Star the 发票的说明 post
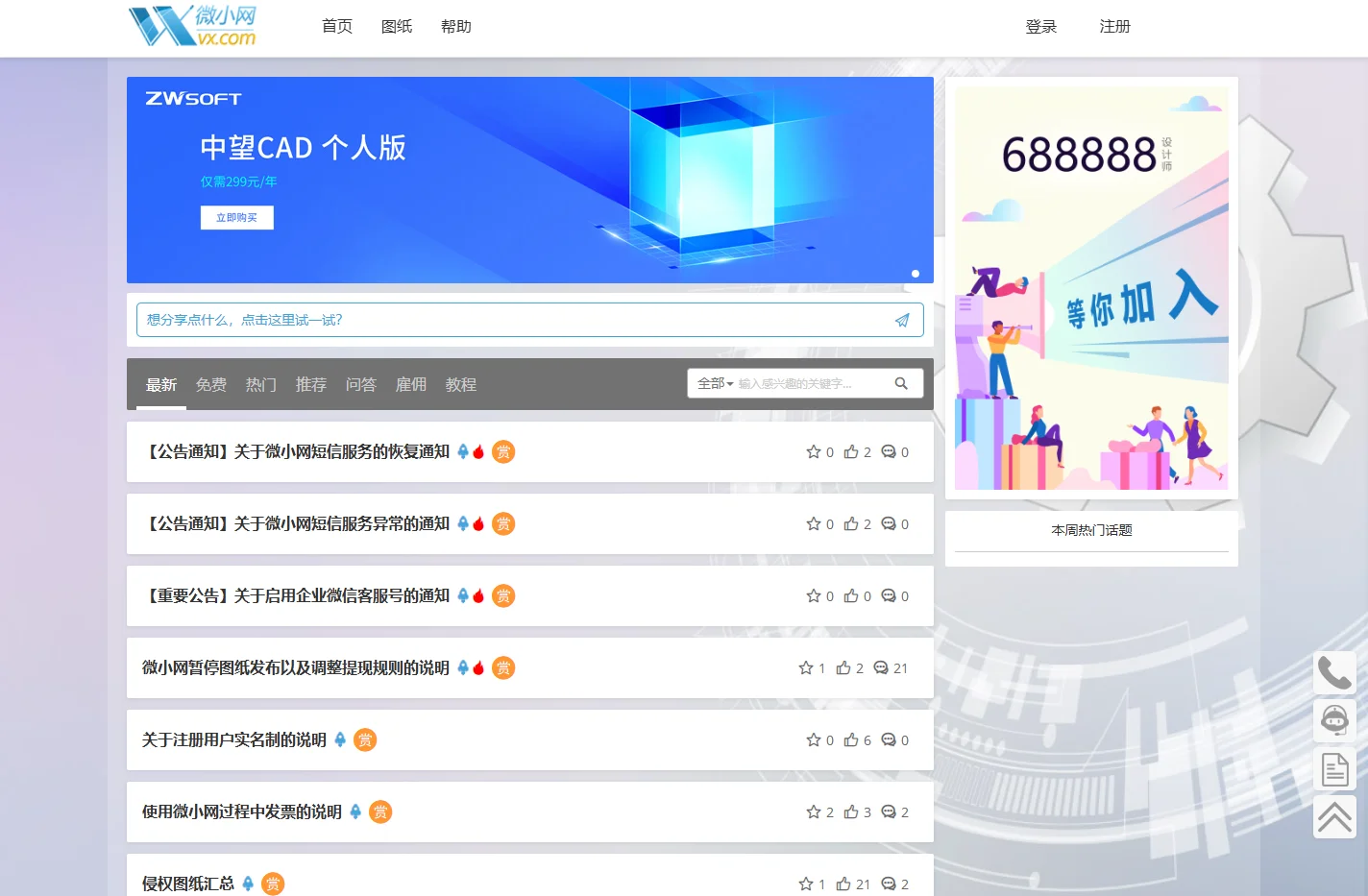 814,812
